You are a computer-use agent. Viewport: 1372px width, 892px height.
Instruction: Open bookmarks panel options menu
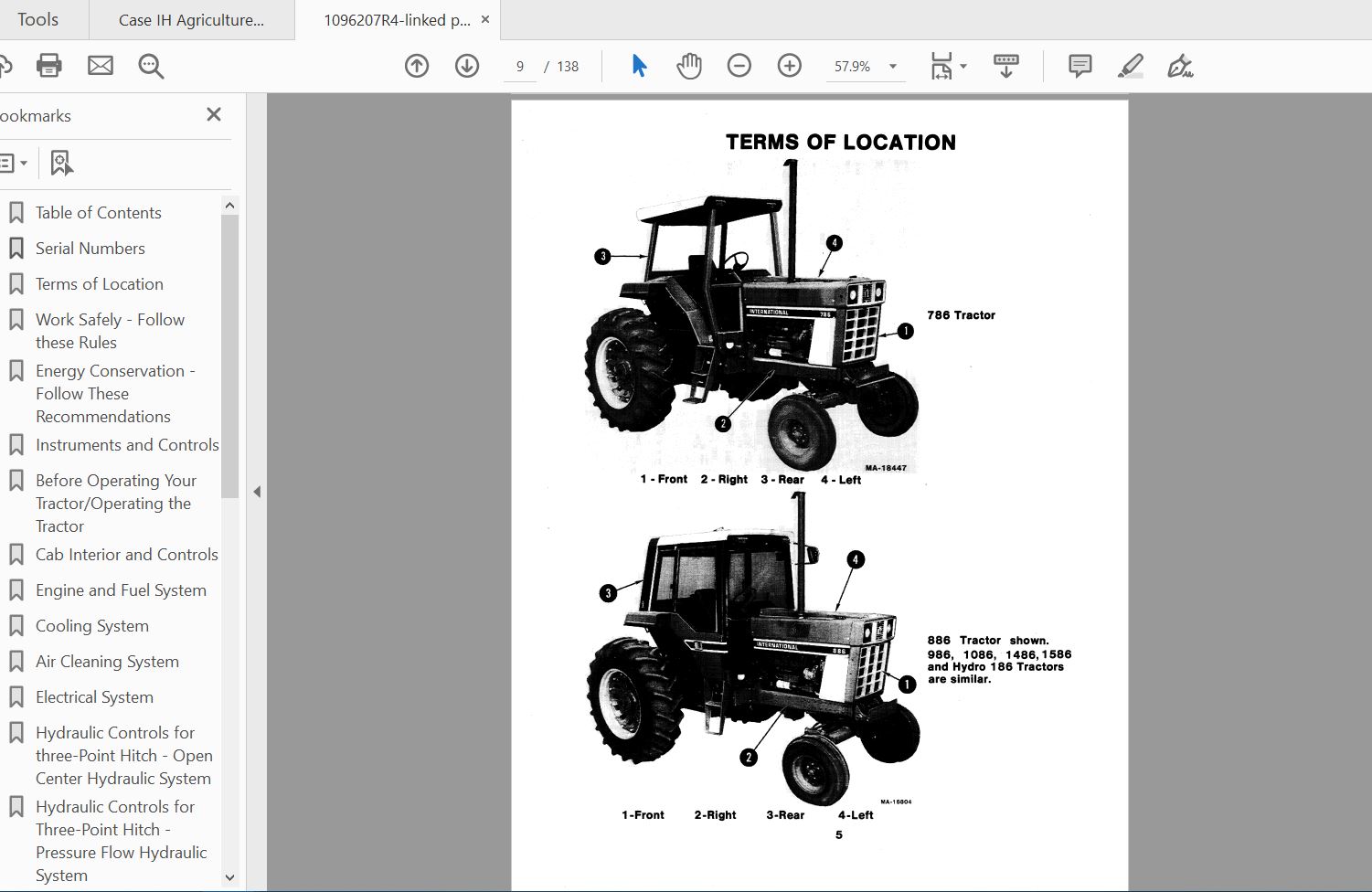13,163
